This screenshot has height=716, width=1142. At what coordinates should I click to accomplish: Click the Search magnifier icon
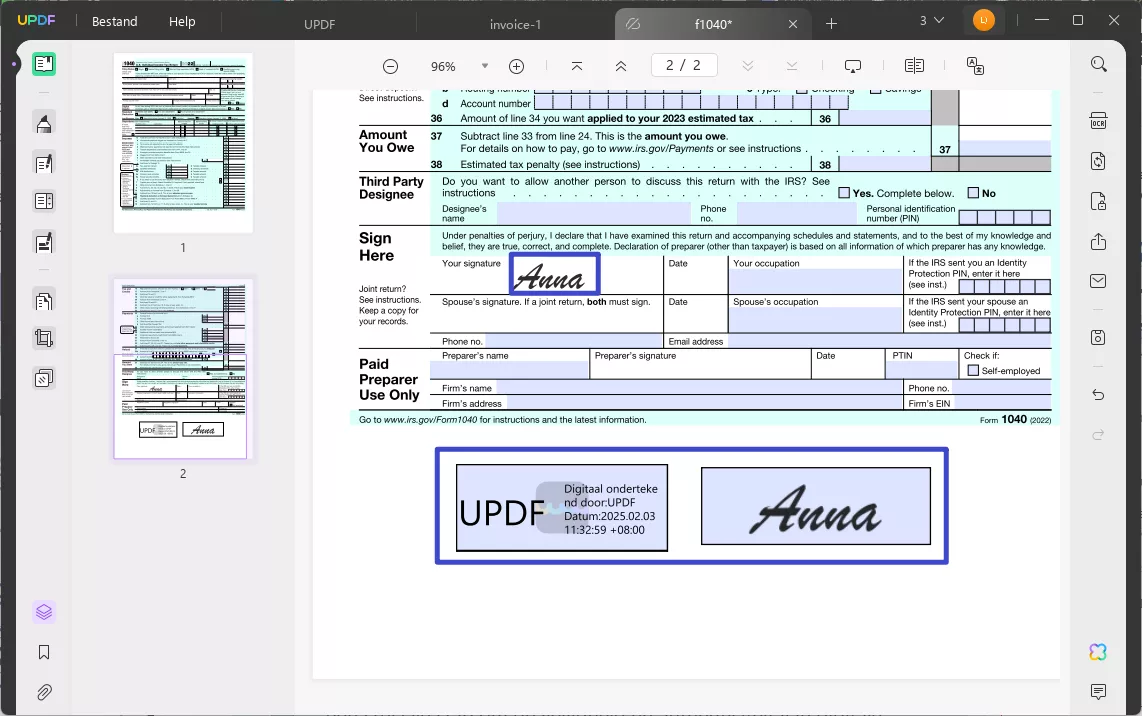(1098, 64)
